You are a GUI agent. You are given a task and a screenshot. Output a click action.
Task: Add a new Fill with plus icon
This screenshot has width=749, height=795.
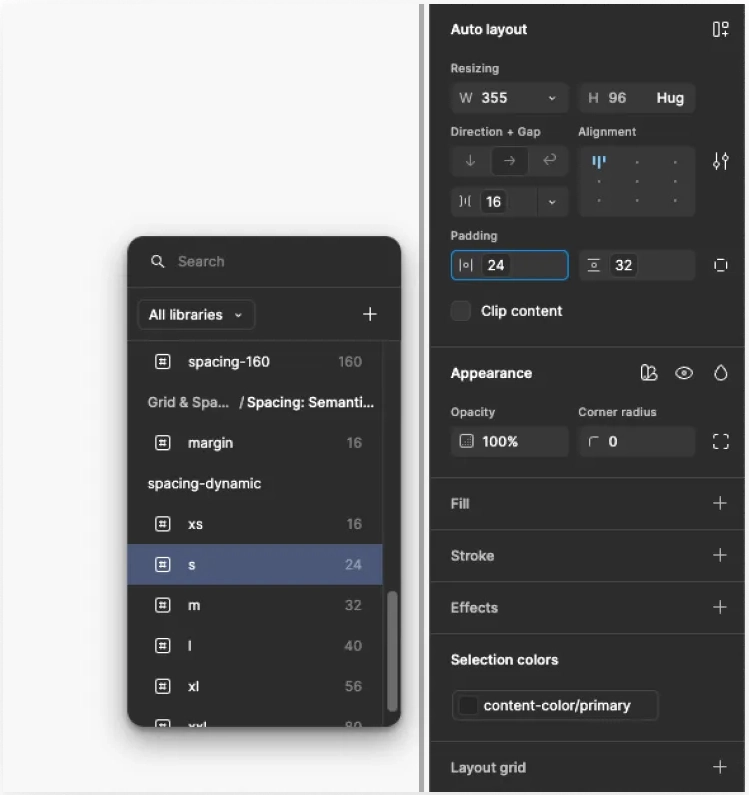pyautogui.click(x=719, y=503)
